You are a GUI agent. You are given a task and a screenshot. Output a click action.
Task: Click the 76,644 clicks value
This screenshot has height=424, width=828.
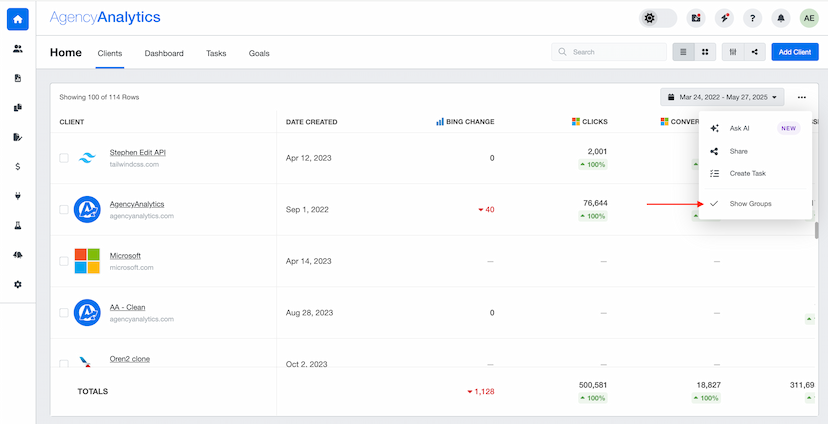click(595, 203)
